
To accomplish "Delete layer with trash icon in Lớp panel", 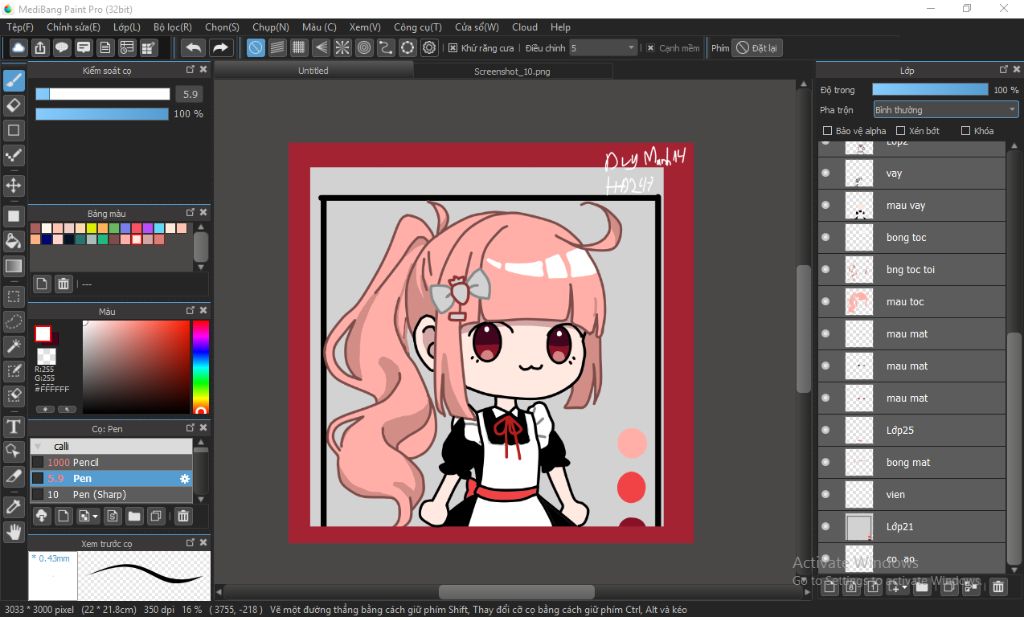I will click(x=998, y=587).
